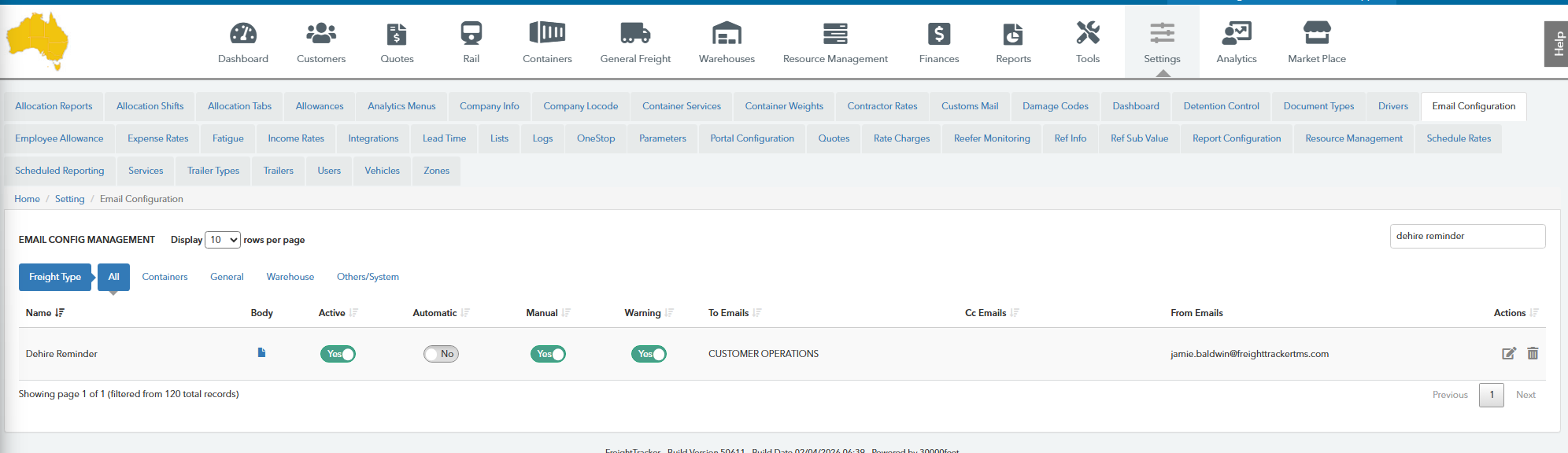Open the Containers module icon
The image size is (1568, 453).
click(x=547, y=33)
